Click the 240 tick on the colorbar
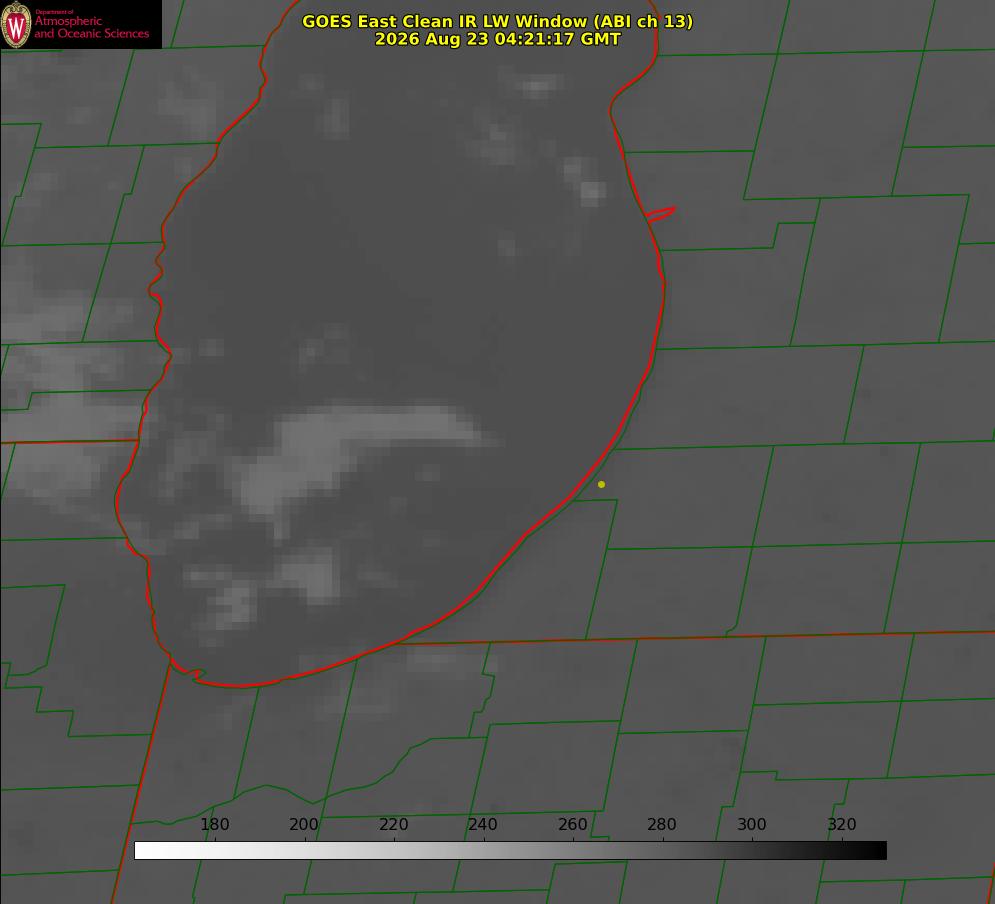The height and width of the screenshot is (904, 995). click(x=483, y=824)
